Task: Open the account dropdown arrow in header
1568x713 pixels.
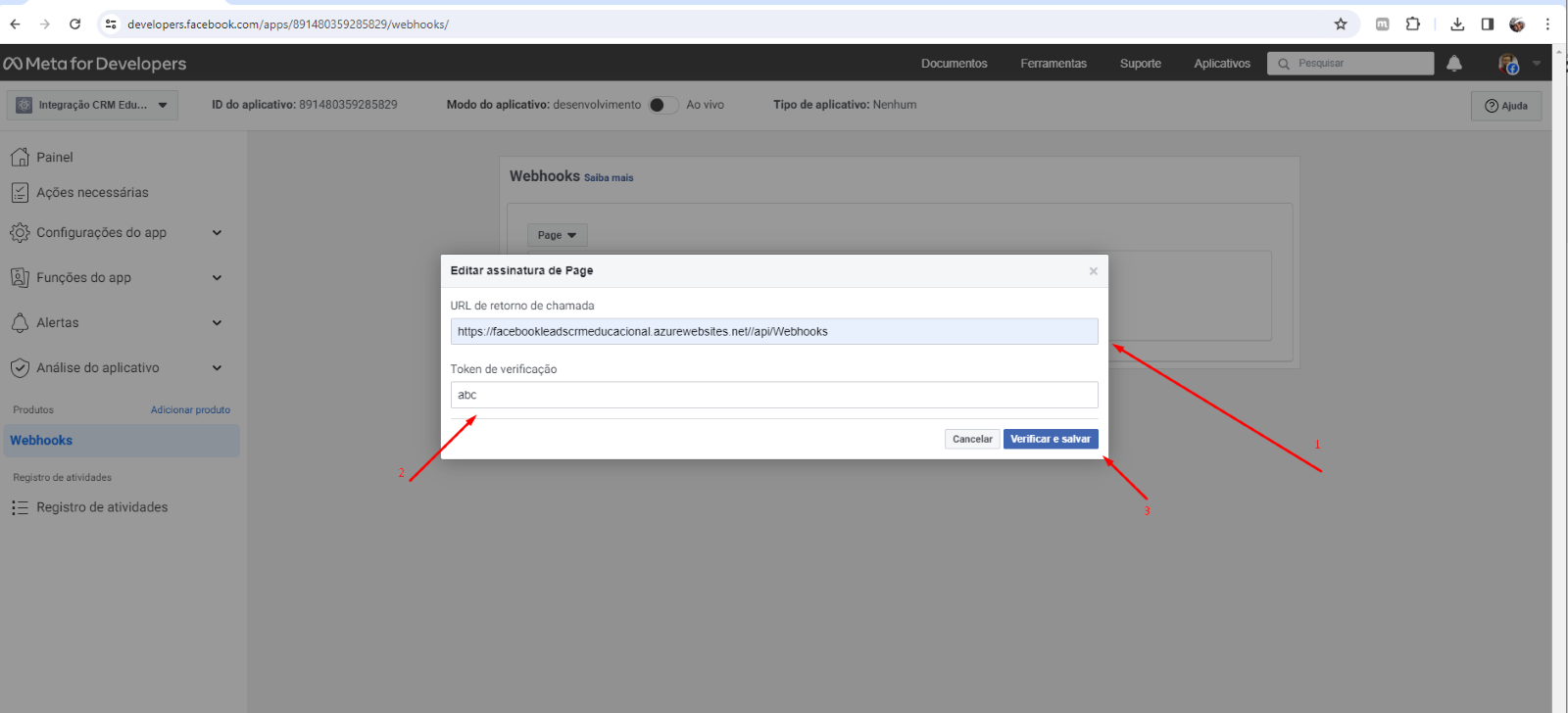Action: 1537,64
